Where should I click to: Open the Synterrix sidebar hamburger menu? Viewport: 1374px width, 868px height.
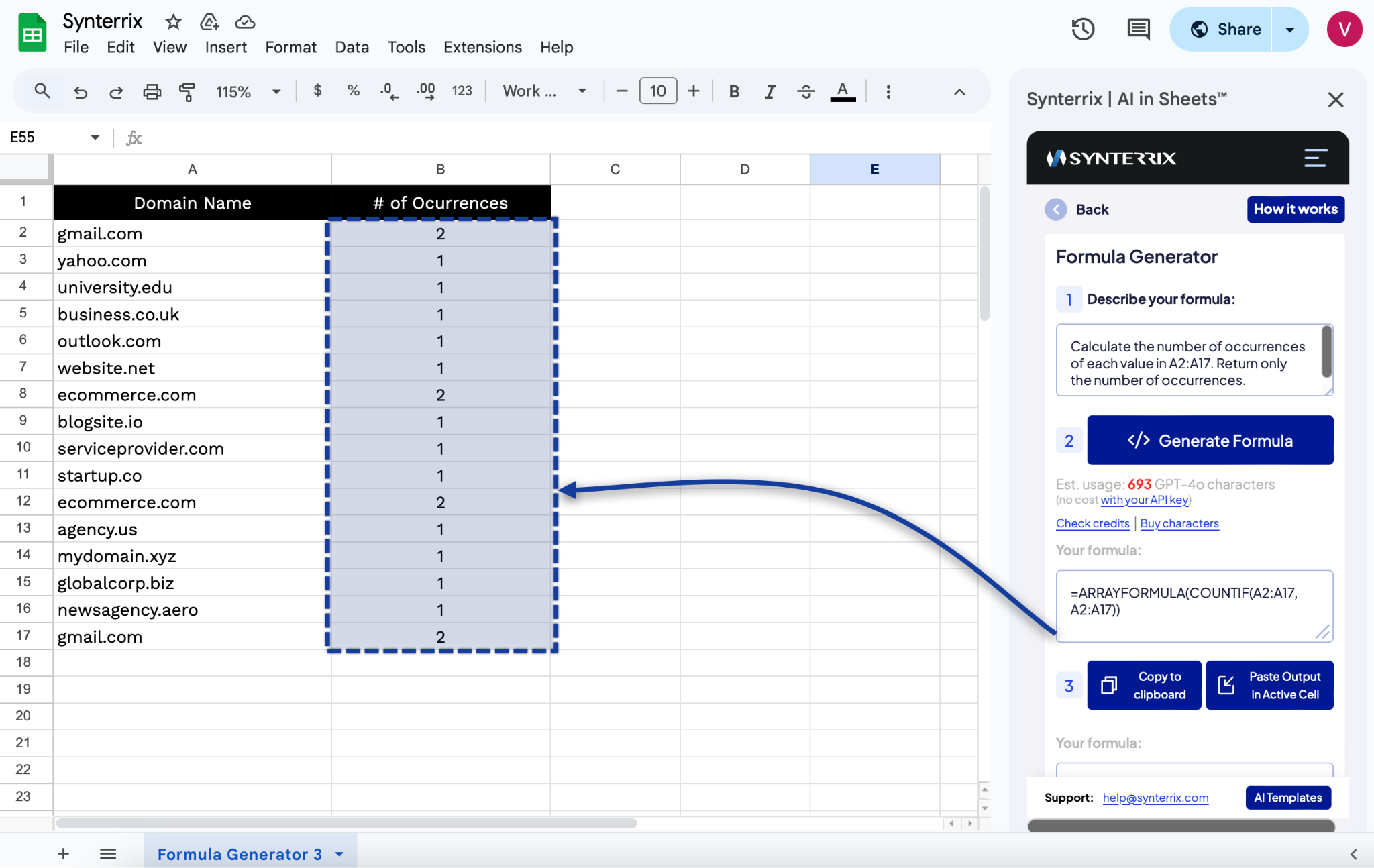[x=1316, y=158]
